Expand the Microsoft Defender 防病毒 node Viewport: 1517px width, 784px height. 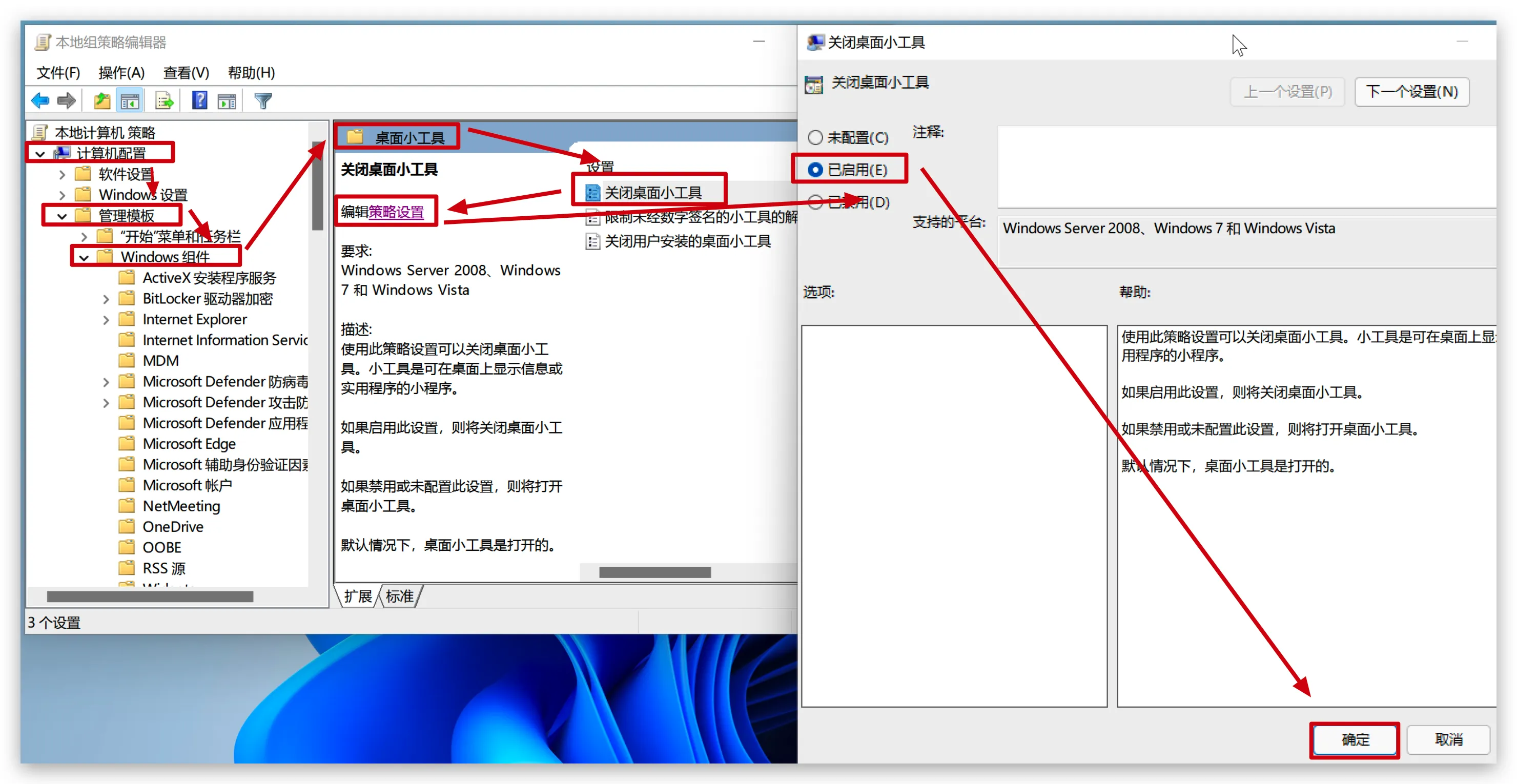coord(106,382)
